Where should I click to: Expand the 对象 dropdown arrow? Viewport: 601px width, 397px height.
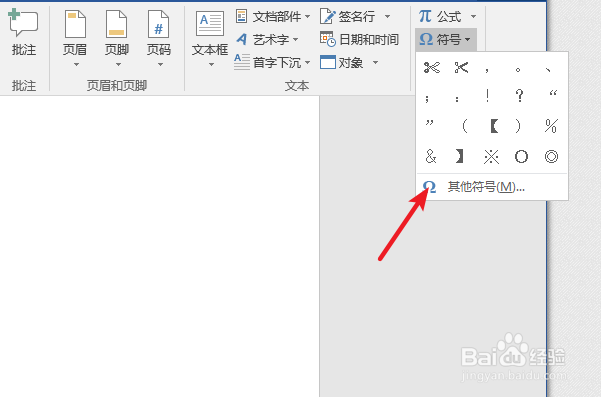pos(375,62)
